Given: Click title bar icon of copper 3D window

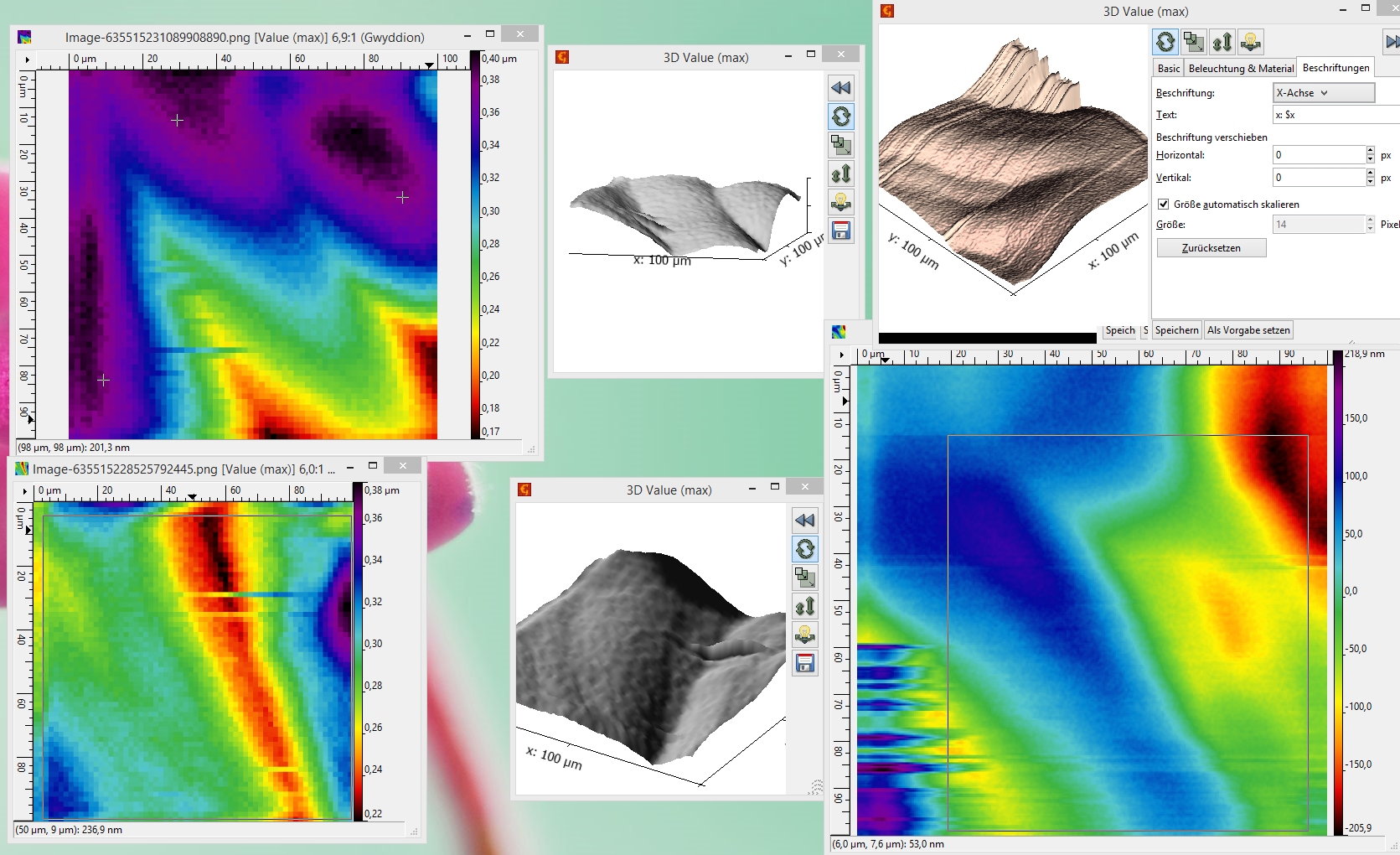Looking at the screenshot, I should [888, 11].
